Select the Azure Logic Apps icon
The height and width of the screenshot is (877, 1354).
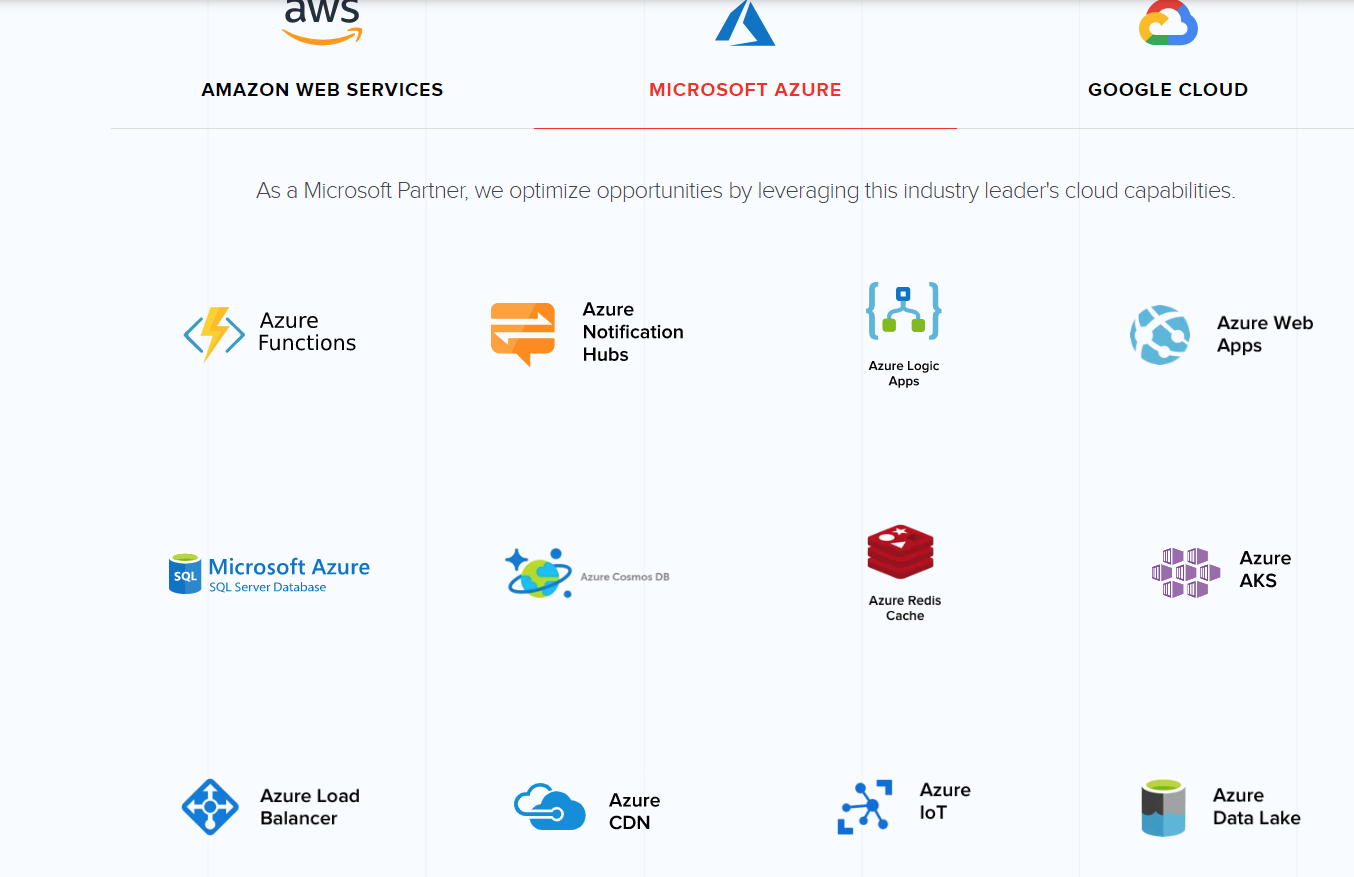tap(903, 311)
